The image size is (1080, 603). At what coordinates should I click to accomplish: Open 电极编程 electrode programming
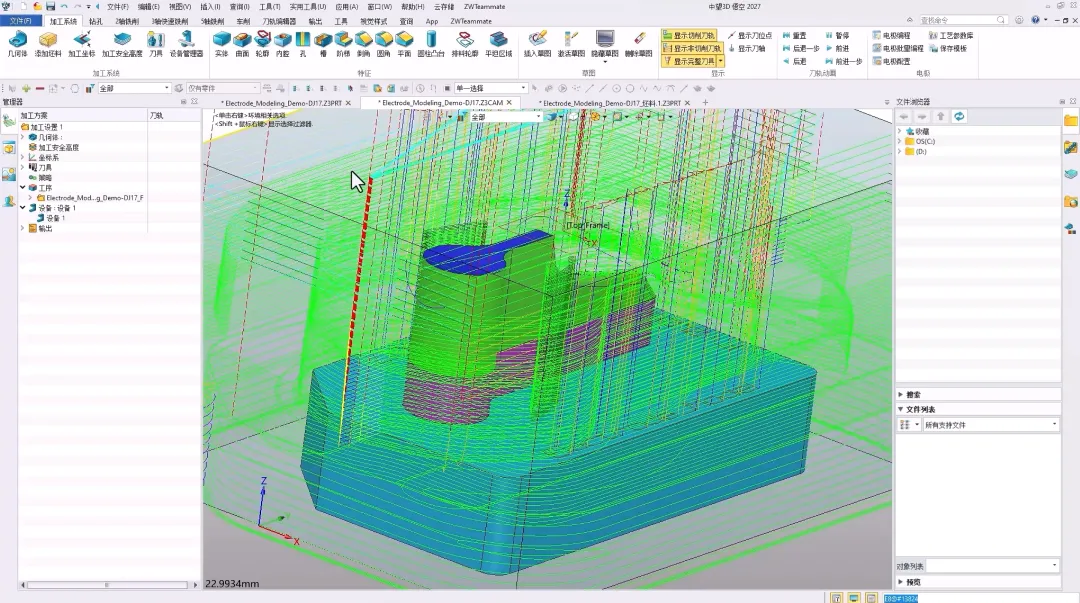892,35
